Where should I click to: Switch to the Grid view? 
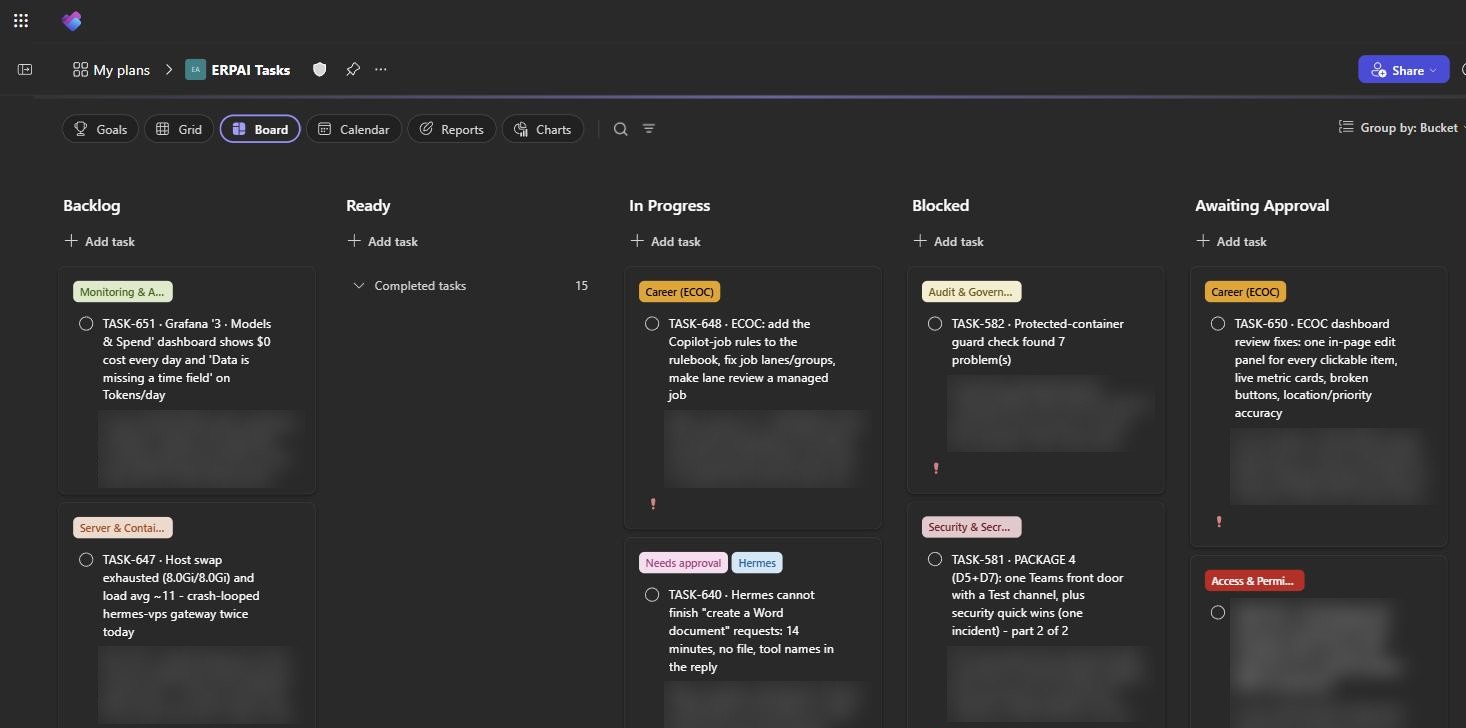179,129
